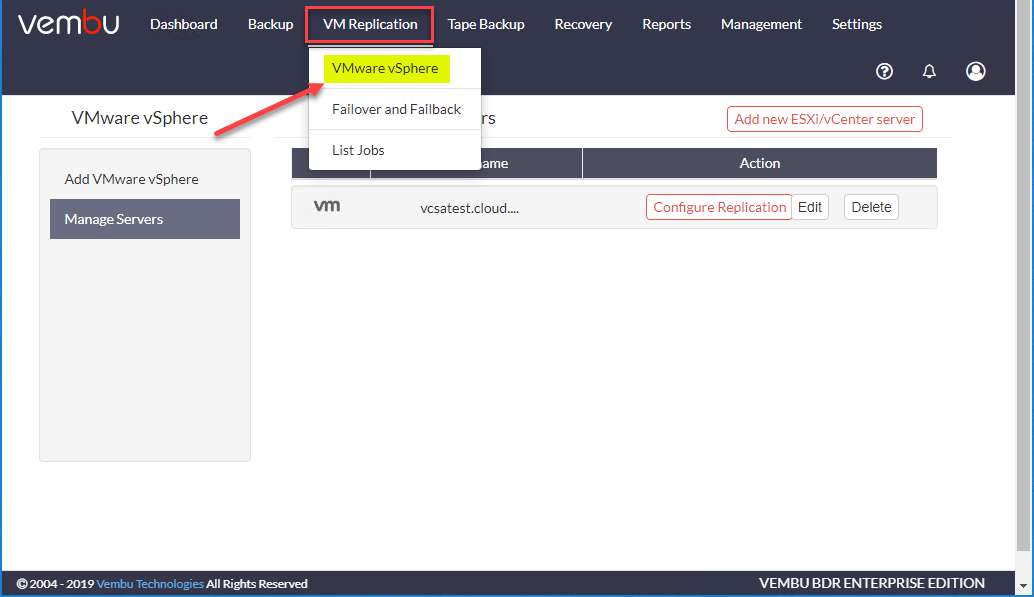The width and height of the screenshot is (1034, 597).
Task: Open the Dashboard menu
Action: coord(183,24)
